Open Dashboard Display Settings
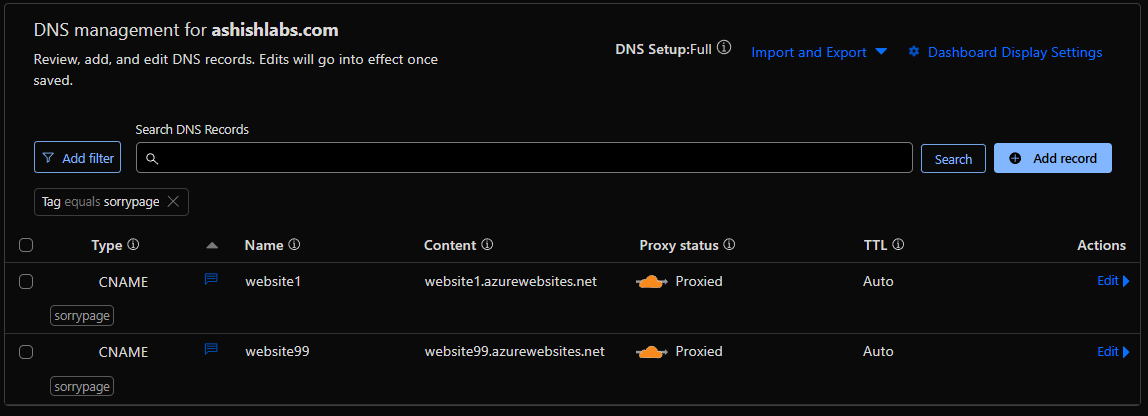This screenshot has width=1148, height=416. coord(1005,52)
